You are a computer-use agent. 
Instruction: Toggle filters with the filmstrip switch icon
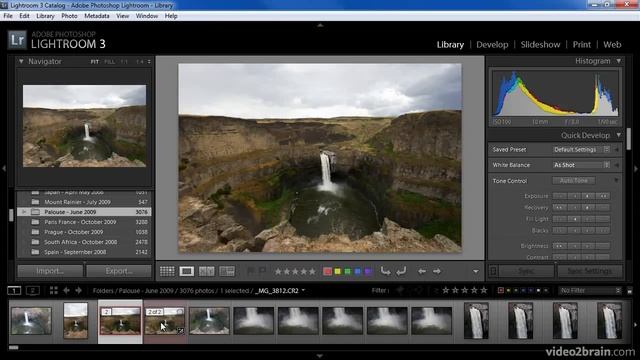pyautogui.click(x=629, y=291)
